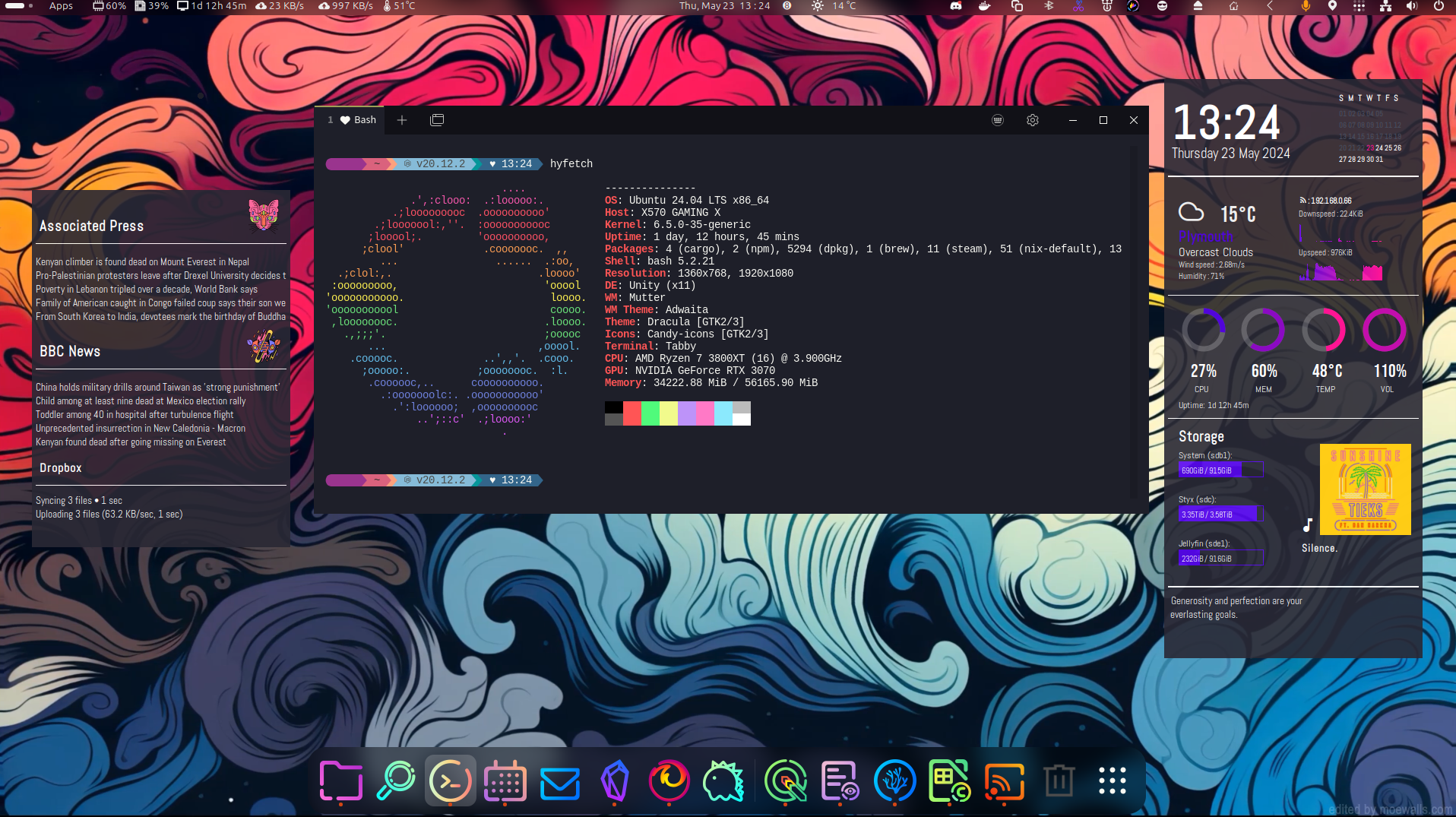Show the applications grid in dock
The image size is (1456, 817).
pyautogui.click(x=1112, y=781)
